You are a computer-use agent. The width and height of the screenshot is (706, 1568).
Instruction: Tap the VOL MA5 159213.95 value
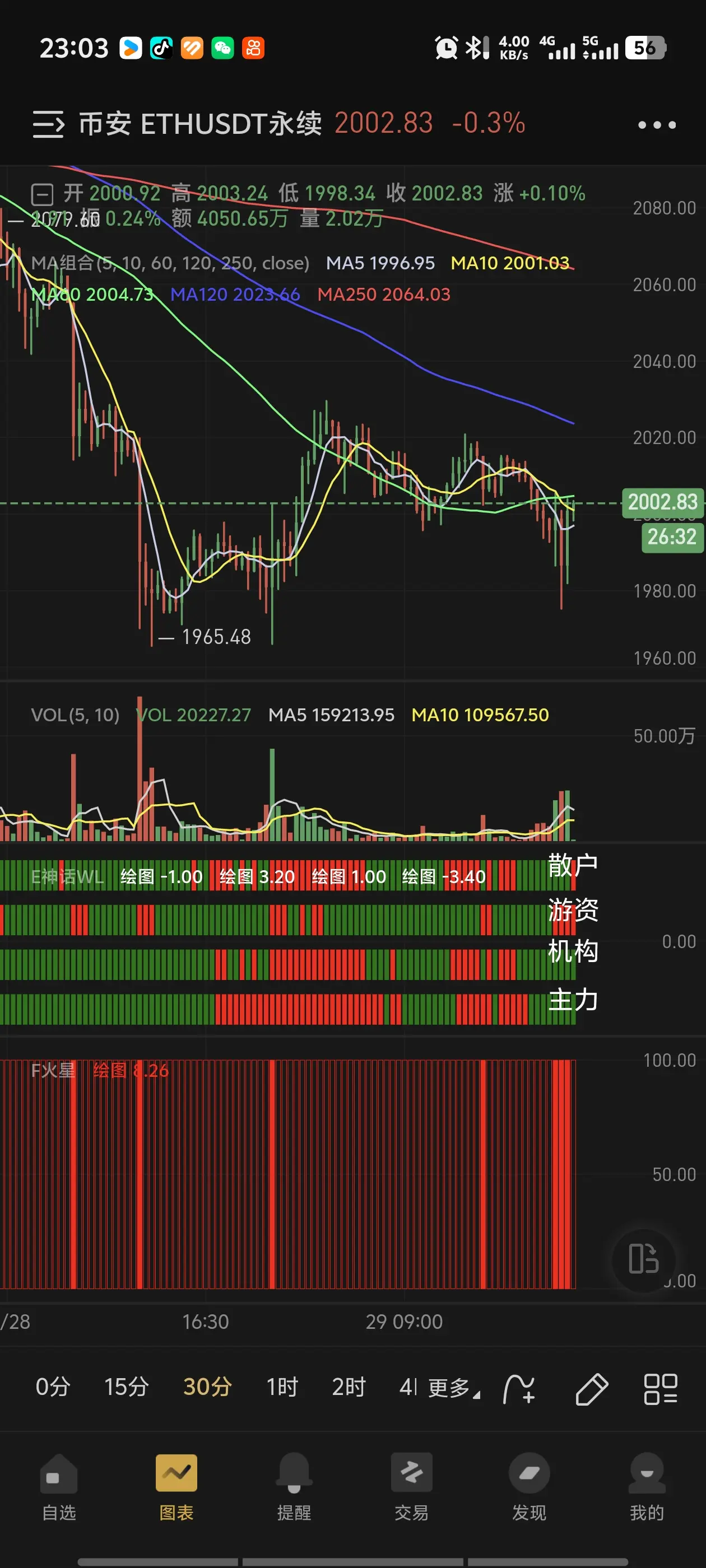[x=331, y=715]
